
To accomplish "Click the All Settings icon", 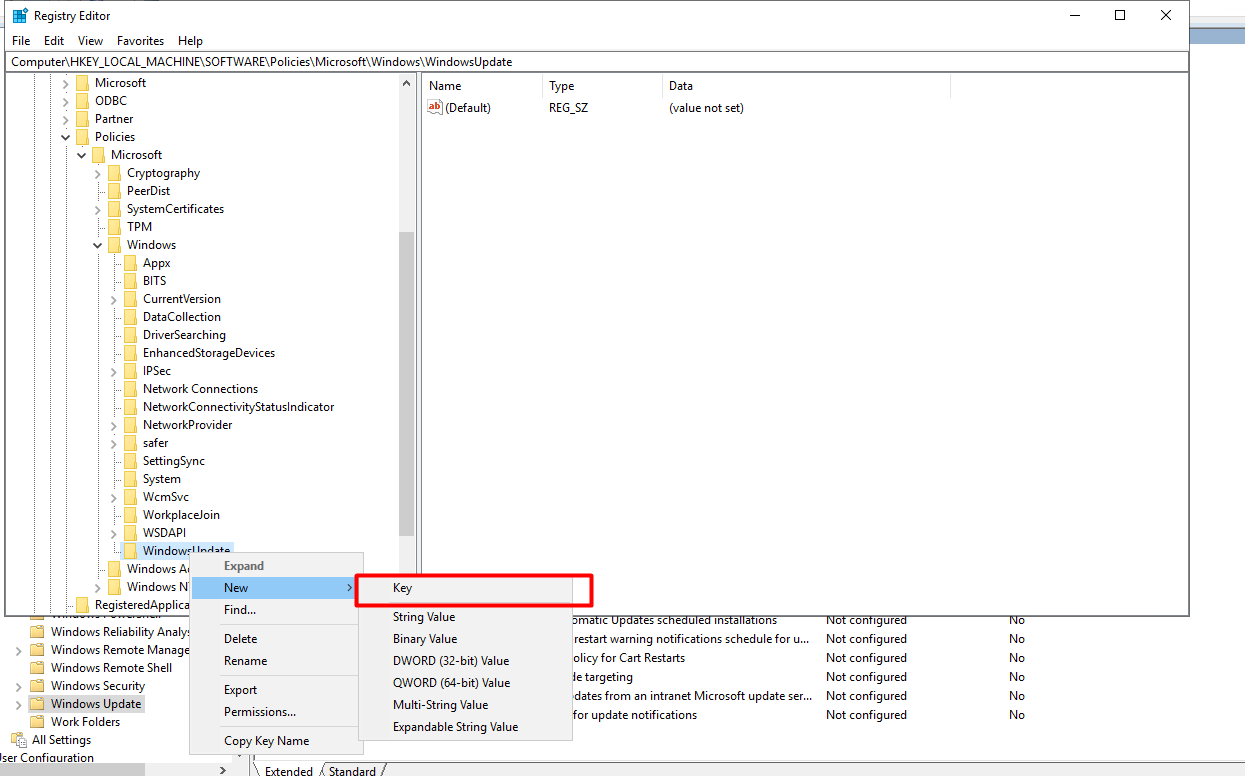I will pos(19,740).
